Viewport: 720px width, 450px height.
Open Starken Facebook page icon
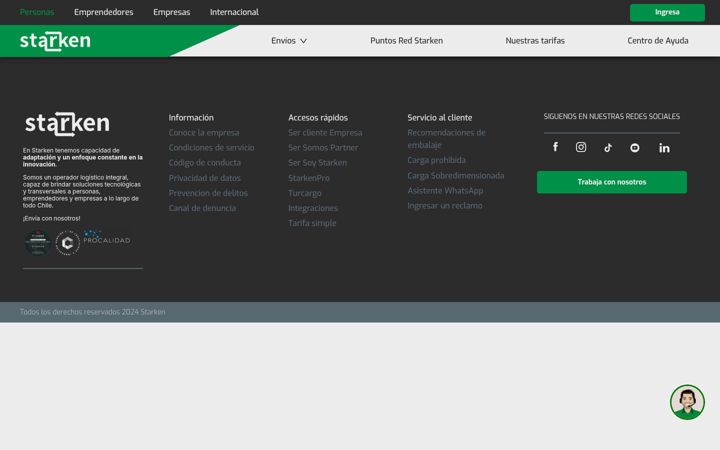click(x=555, y=147)
